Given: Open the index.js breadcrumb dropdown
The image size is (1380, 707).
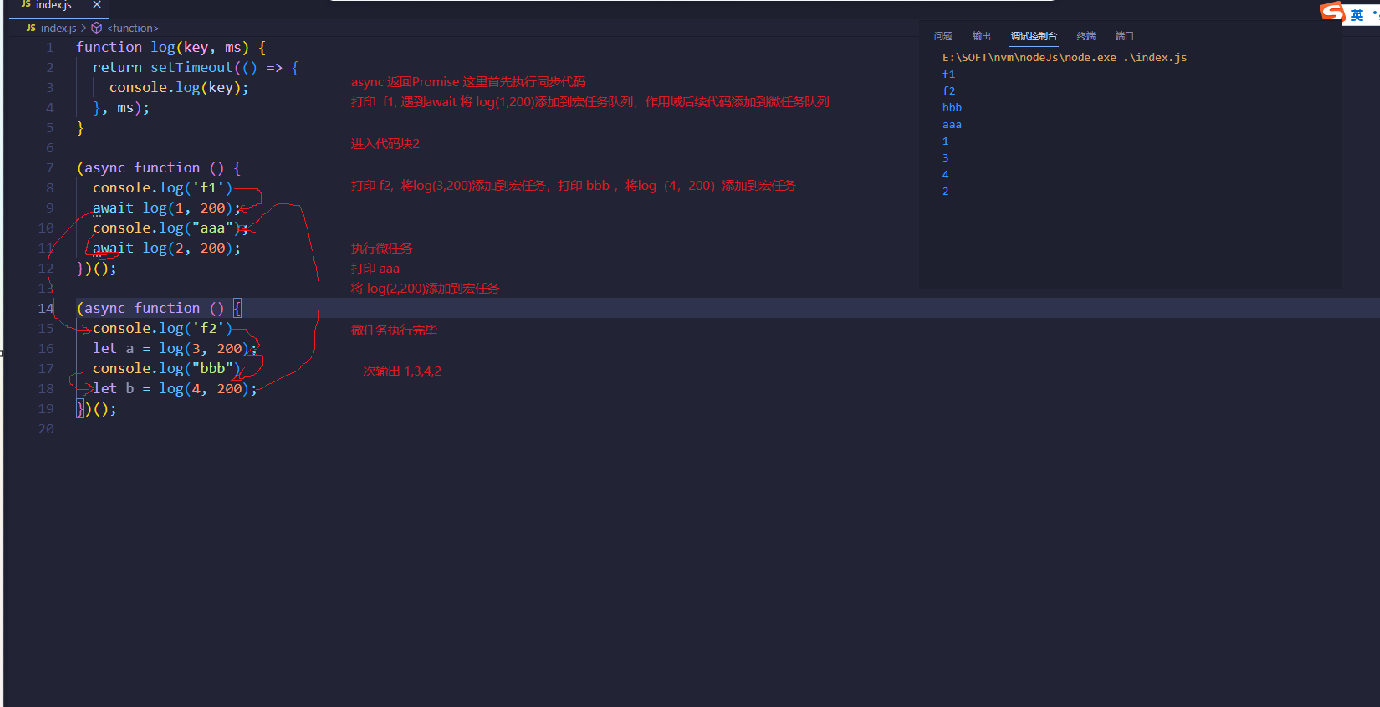Looking at the screenshot, I should point(57,29).
